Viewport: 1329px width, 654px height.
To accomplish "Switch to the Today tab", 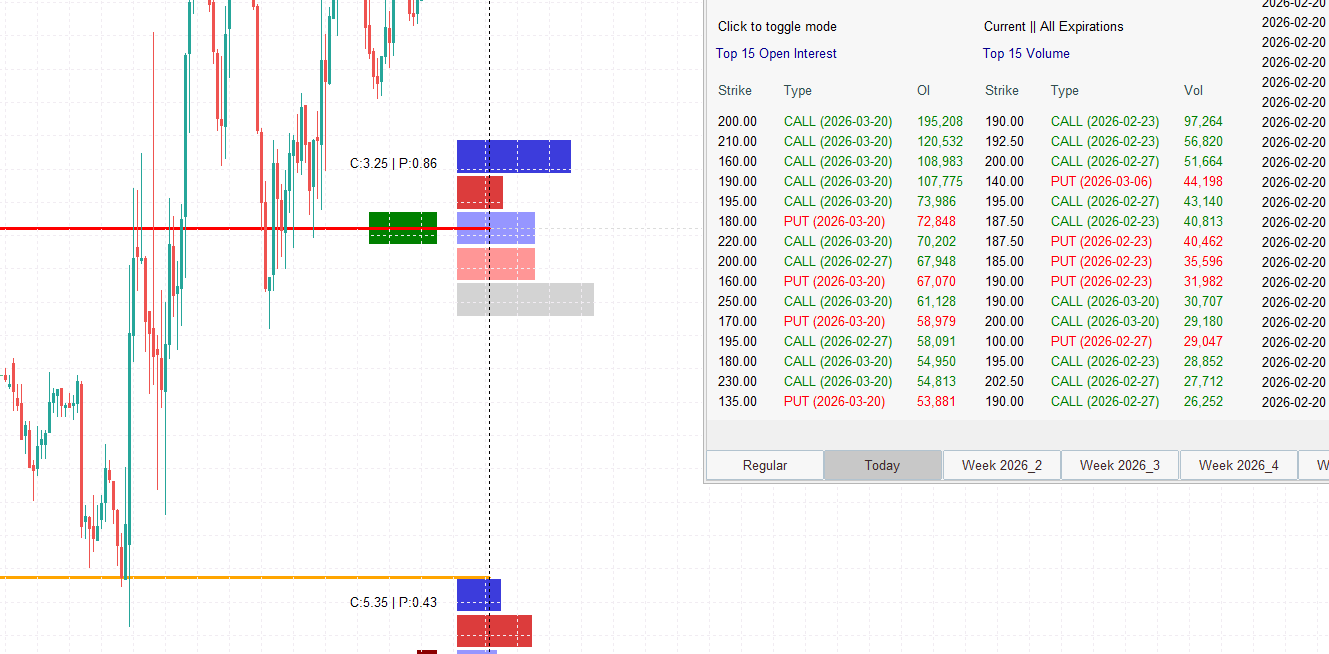I will coord(882,465).
